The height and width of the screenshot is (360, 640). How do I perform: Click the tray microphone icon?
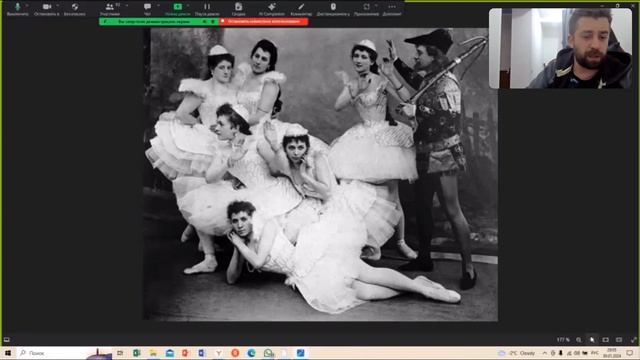click(560, 353)
